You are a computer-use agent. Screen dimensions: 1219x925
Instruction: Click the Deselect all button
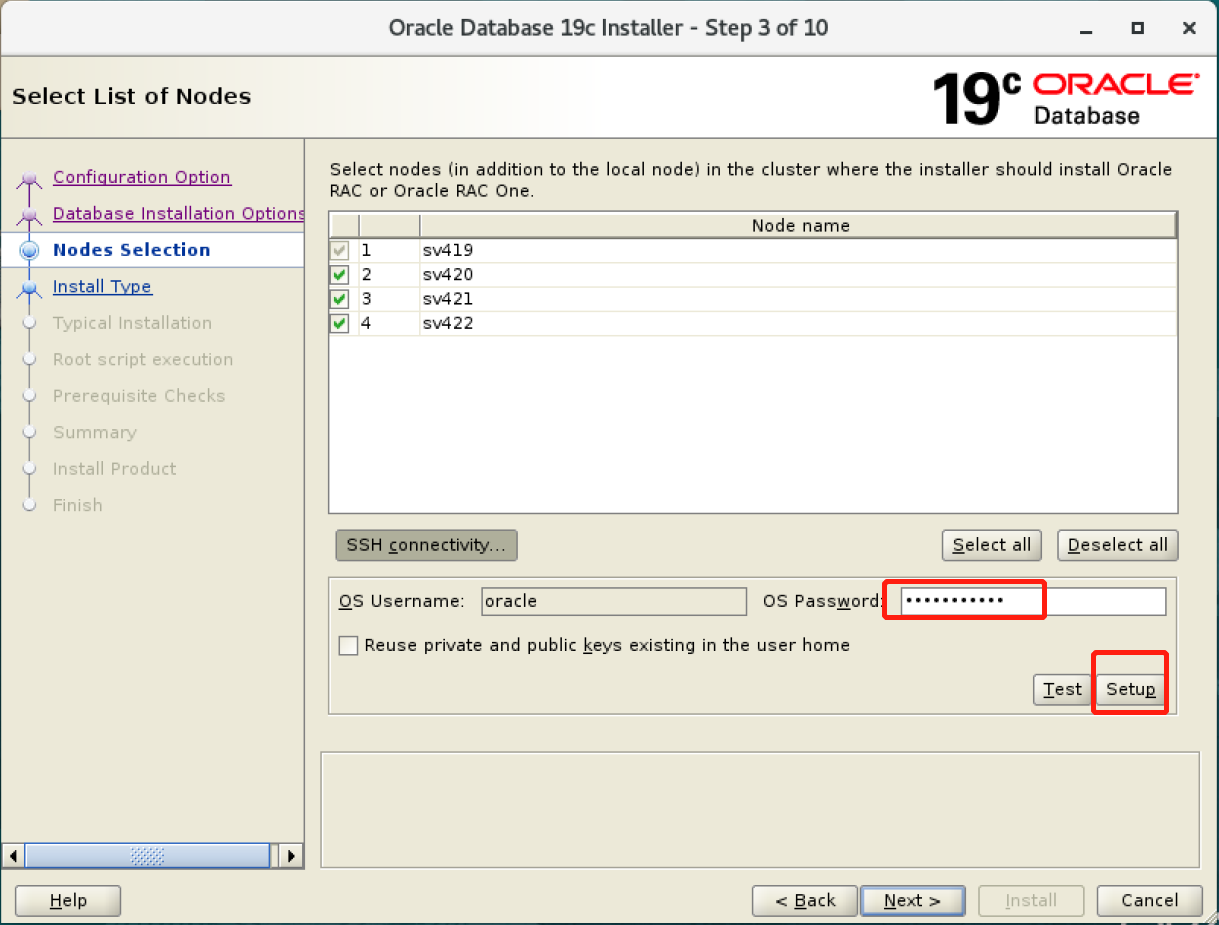point(1118,545)
